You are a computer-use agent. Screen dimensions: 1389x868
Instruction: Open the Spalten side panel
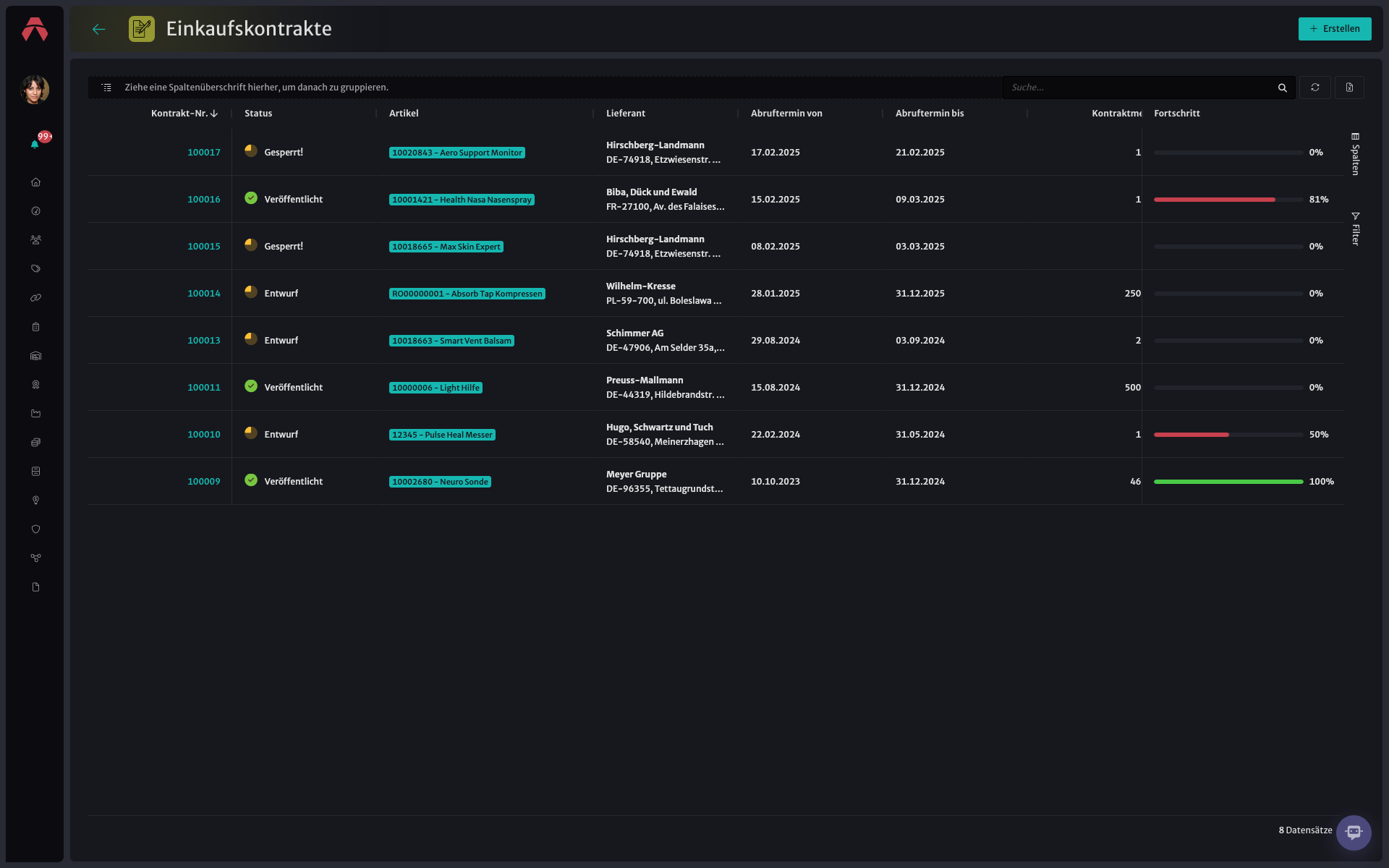tap(1355, 153)
